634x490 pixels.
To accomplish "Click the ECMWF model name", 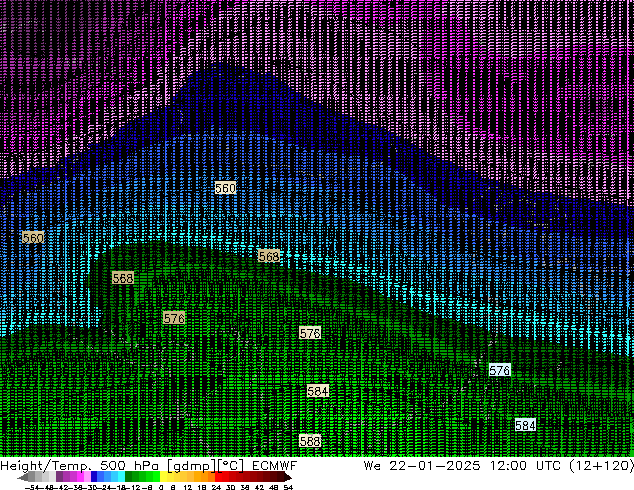I will [275, 466].
